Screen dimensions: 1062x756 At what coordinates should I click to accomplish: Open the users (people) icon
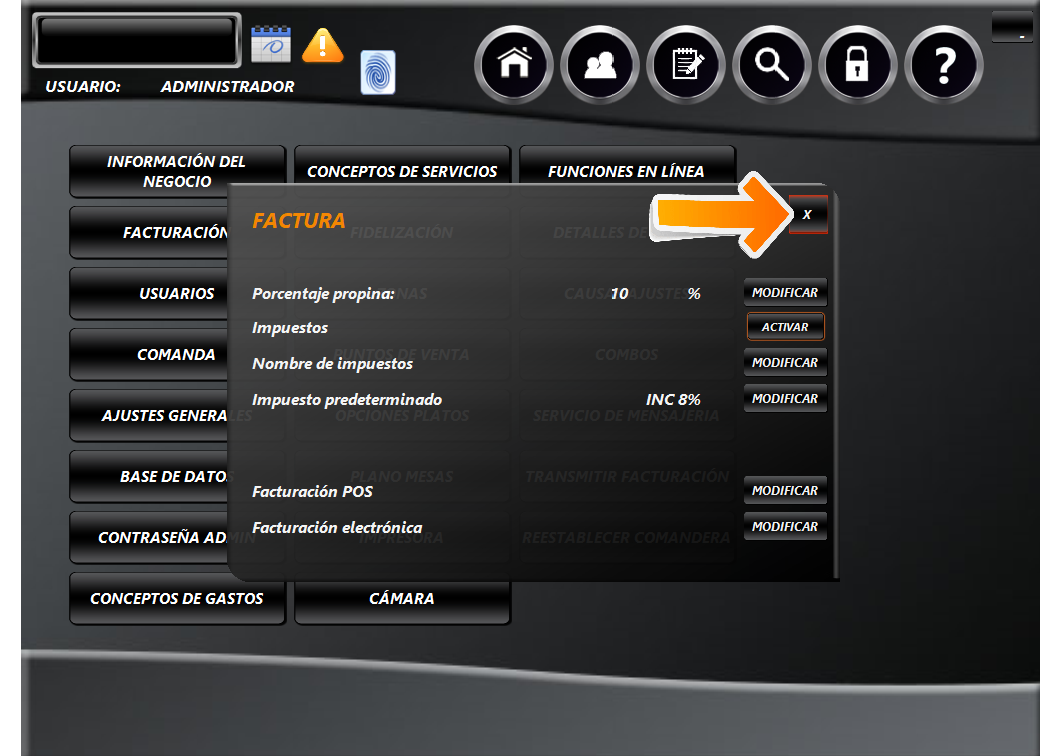coord(601,65)
